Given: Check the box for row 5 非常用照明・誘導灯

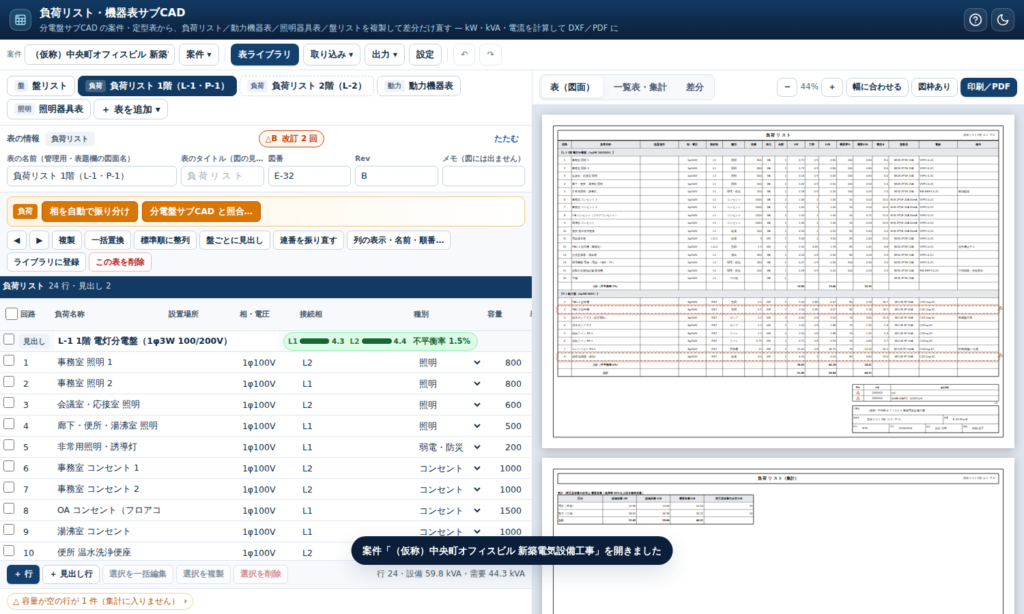Looking at the screenshot, I should 9,445.
